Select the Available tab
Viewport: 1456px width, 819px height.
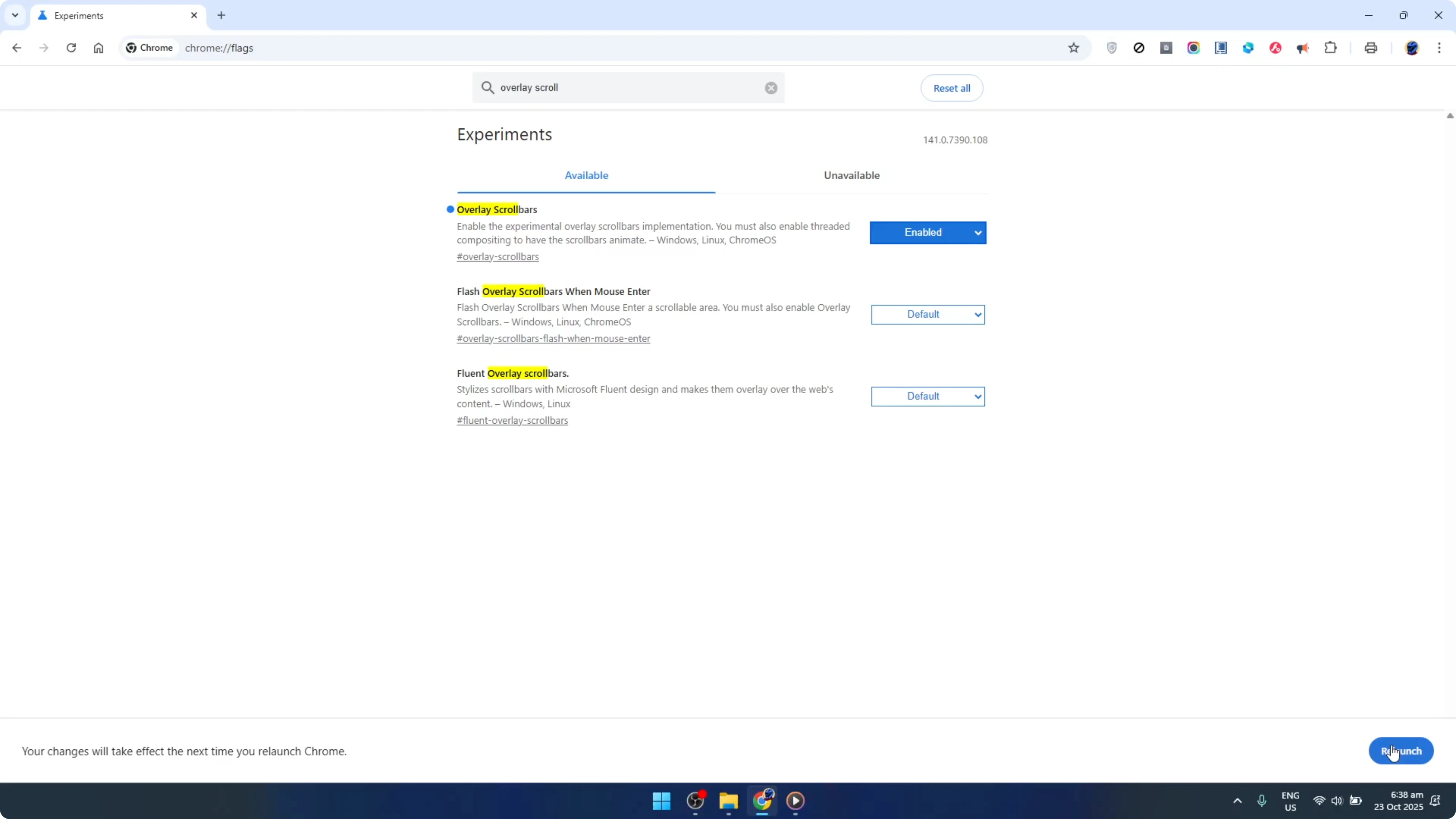[586, 175]
